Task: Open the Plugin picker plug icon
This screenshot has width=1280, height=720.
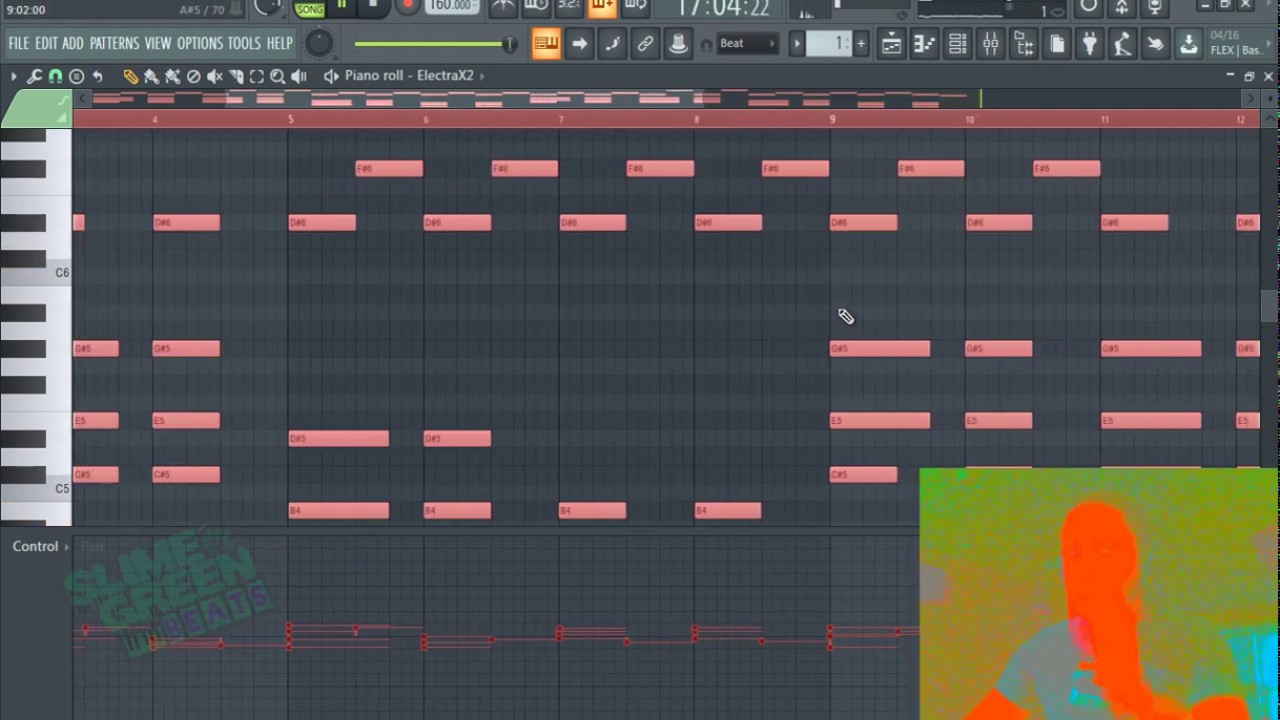Action: coord(1089,44)
